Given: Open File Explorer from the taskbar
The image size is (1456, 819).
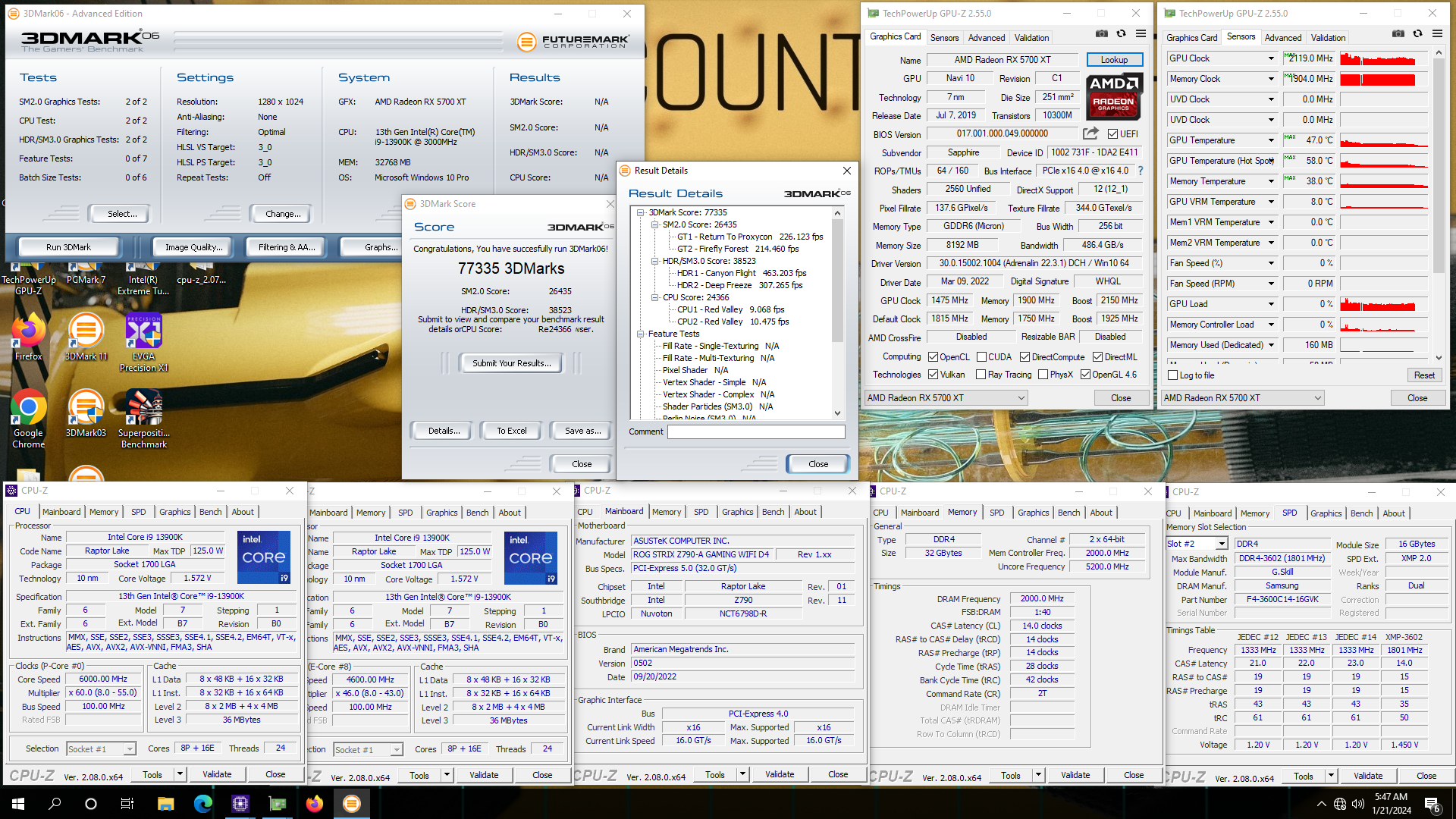Looking at the screenshot, I should [x=165, y=804].
